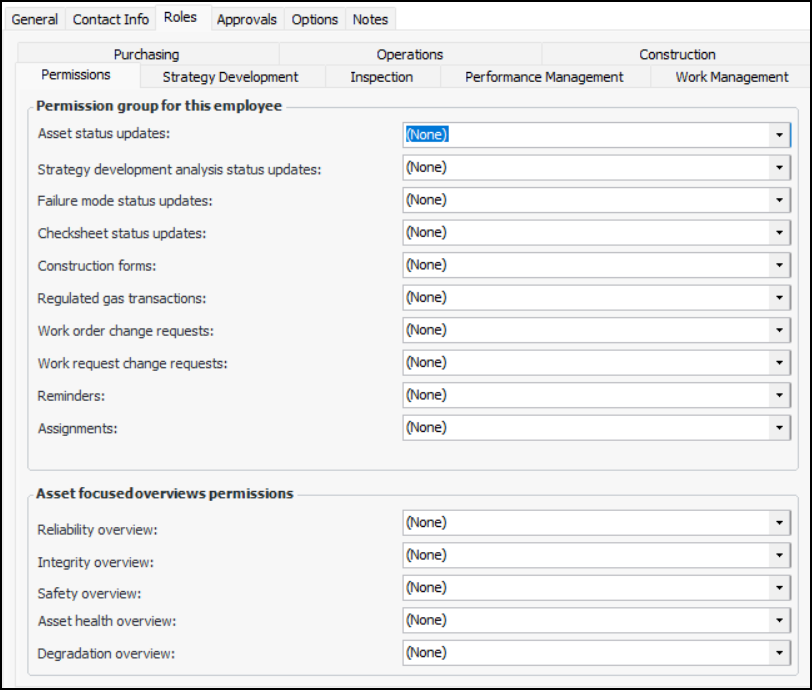Expand the Checksheet status updates combo box
This screenshot has height=690, width=812.
click(779, 233)
